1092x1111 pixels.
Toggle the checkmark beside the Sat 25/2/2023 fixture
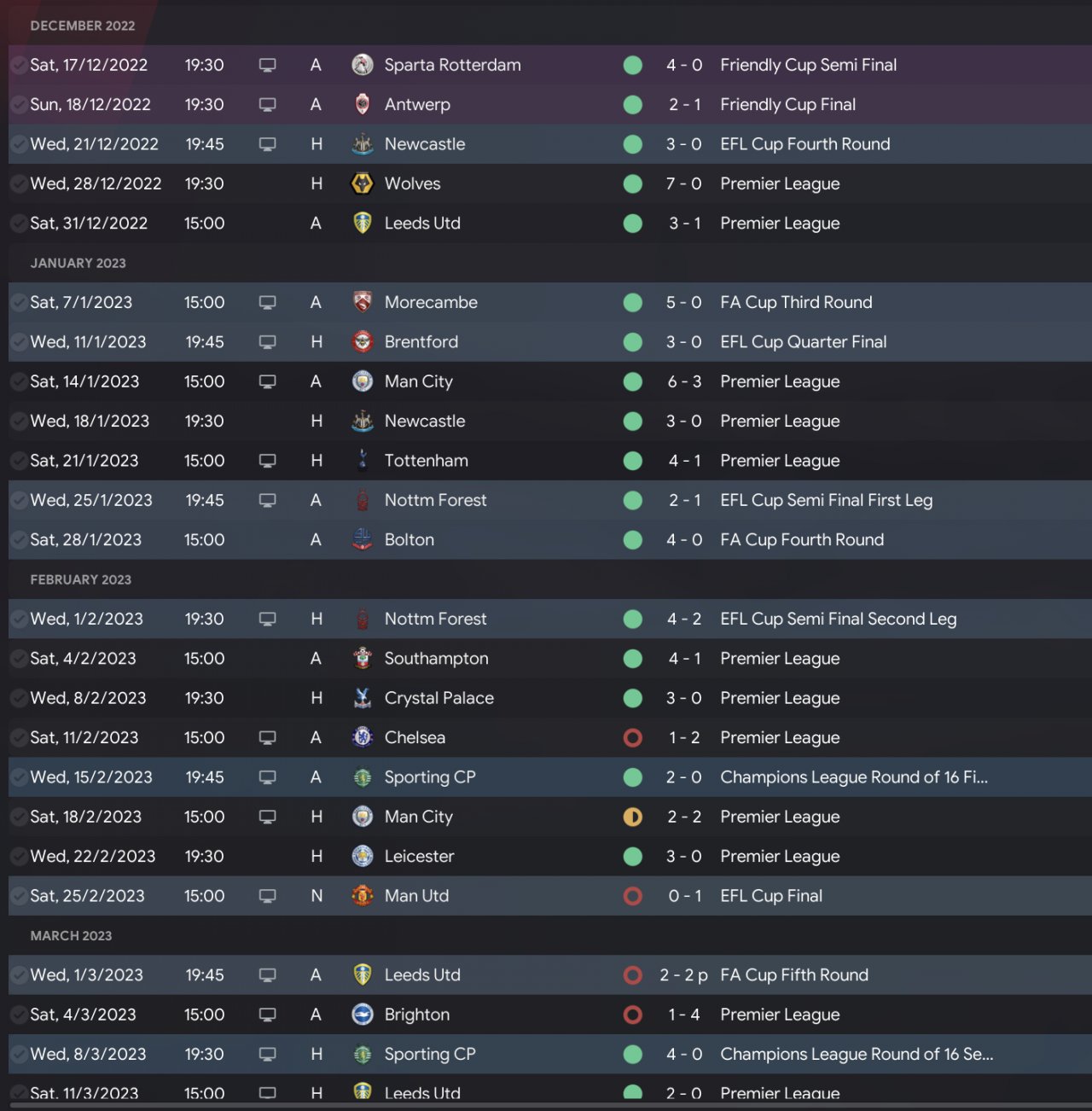pos(18,896)
